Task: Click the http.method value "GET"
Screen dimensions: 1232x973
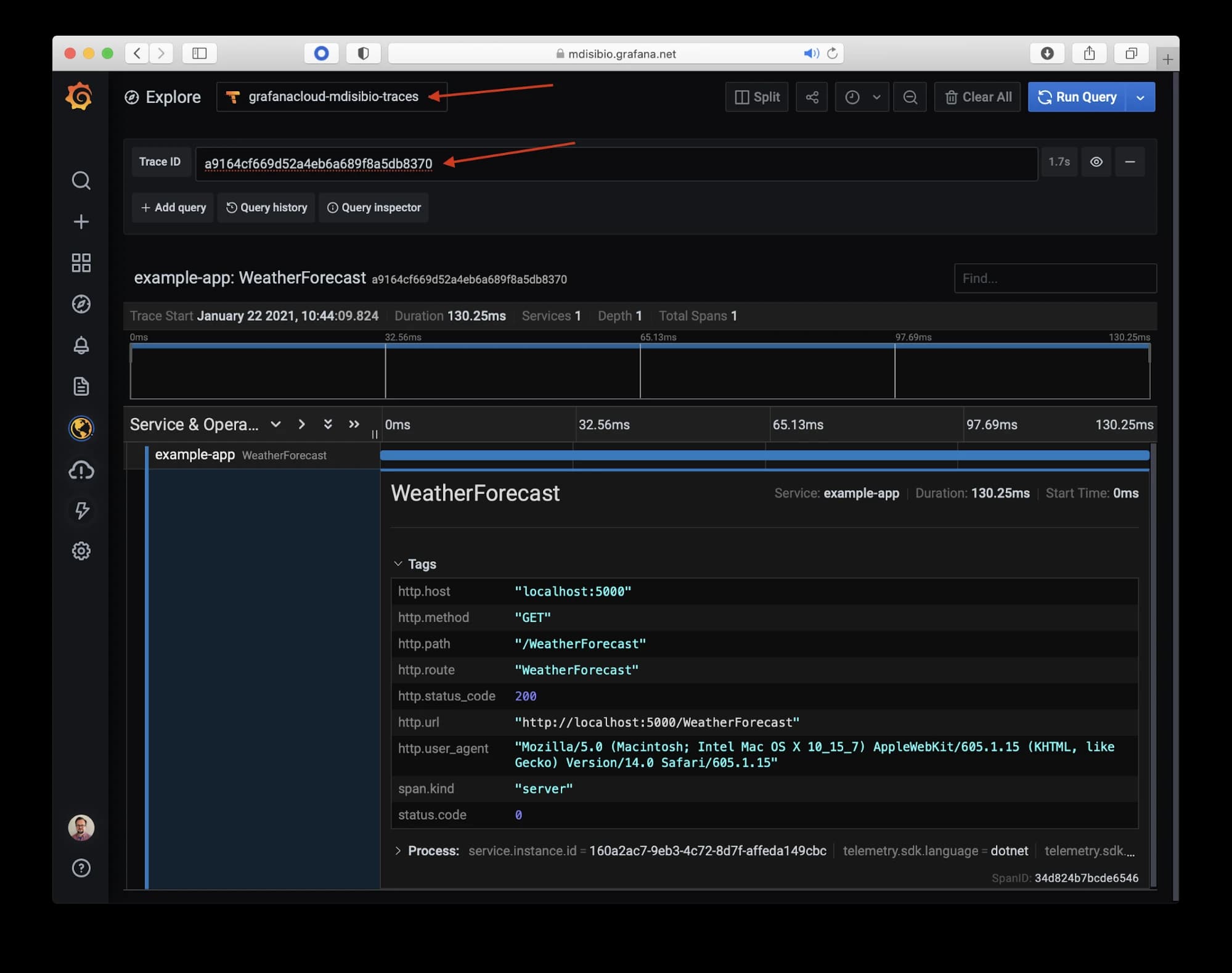Action: [533, 617]
